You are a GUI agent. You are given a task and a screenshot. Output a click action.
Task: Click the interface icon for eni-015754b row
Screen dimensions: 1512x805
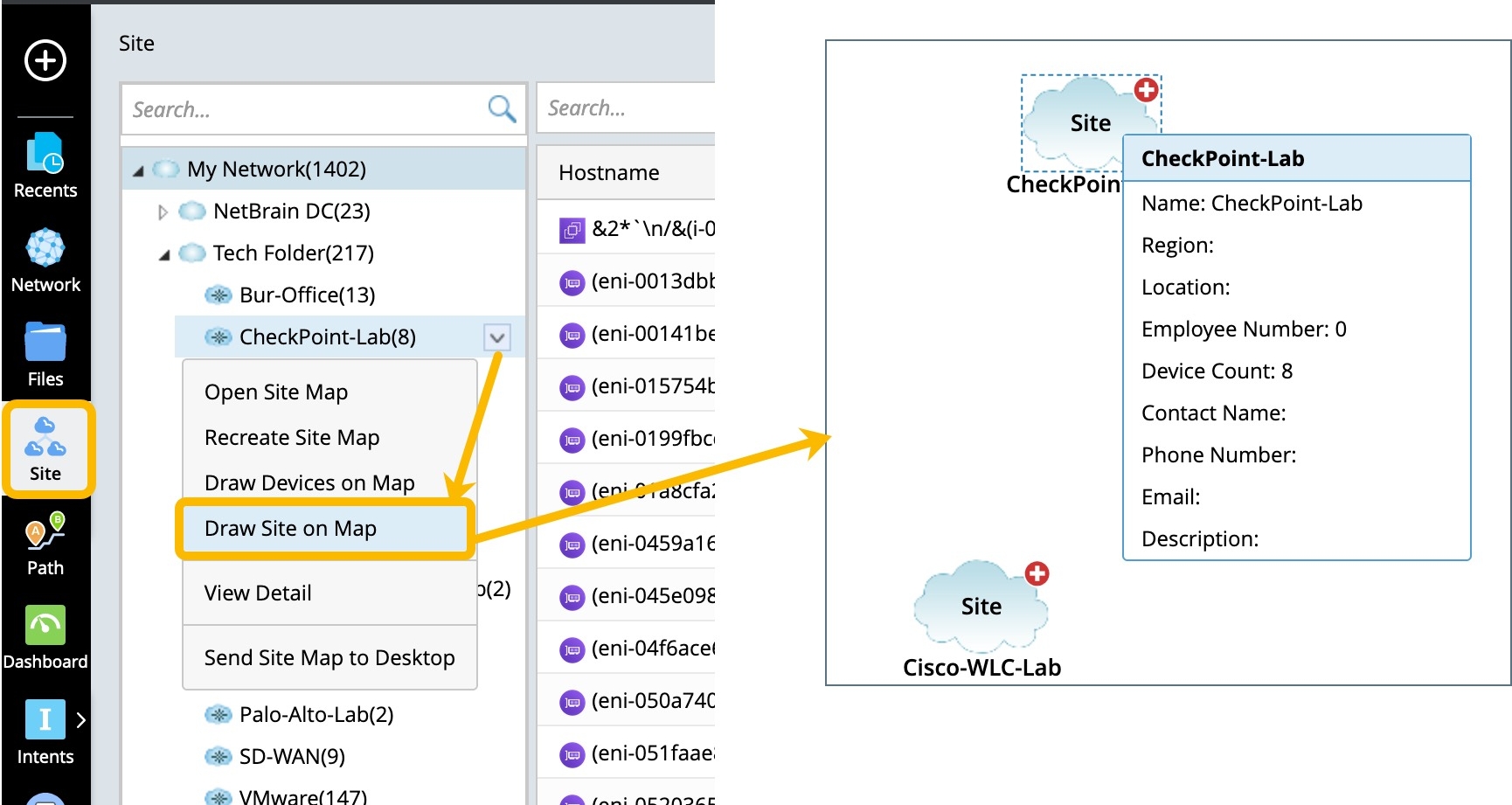coord(572,387)
